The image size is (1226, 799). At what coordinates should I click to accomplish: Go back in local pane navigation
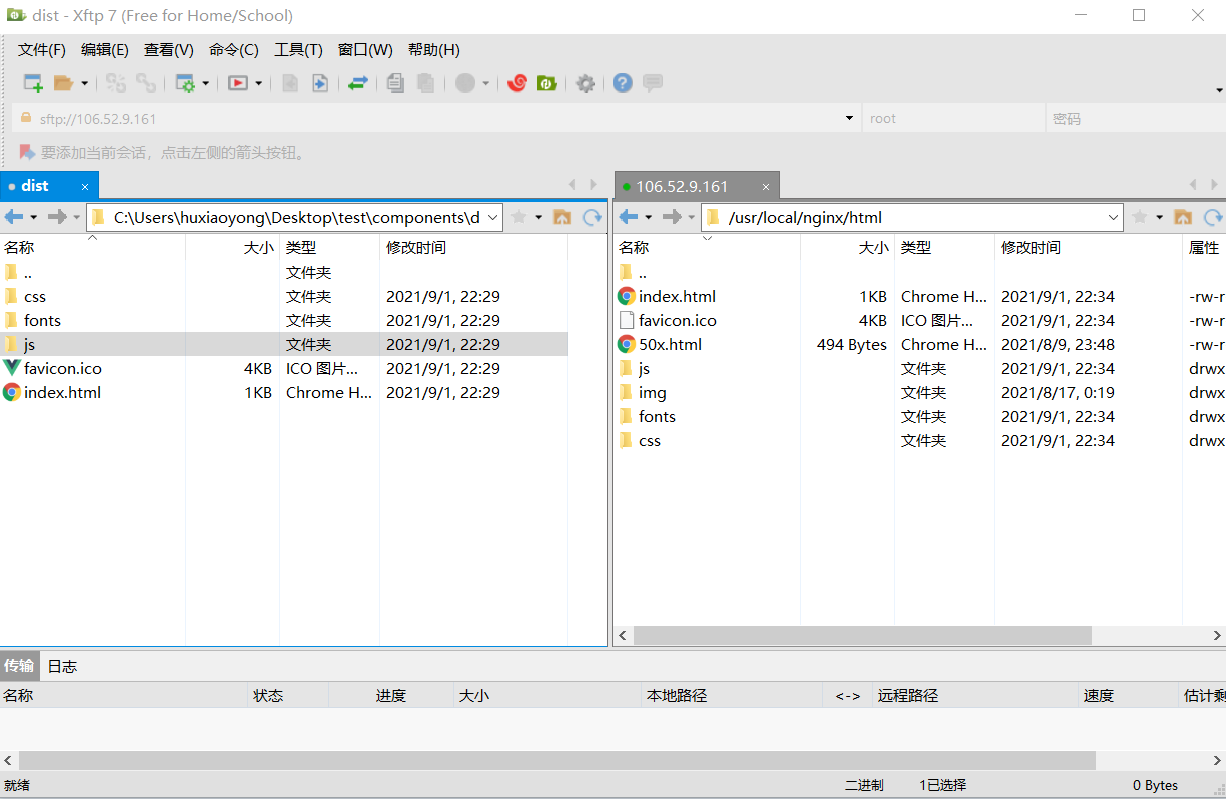point(14,217)
